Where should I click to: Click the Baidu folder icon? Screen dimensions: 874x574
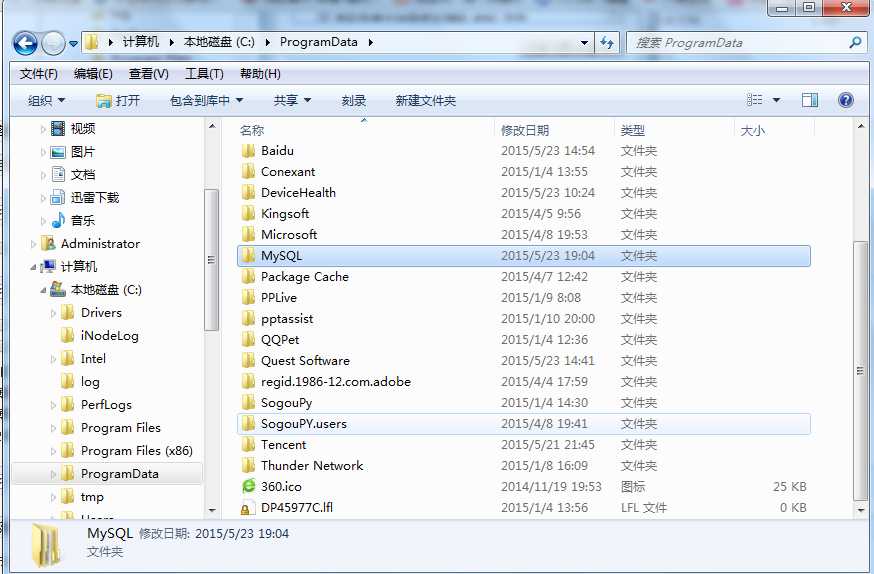(249, 151)
